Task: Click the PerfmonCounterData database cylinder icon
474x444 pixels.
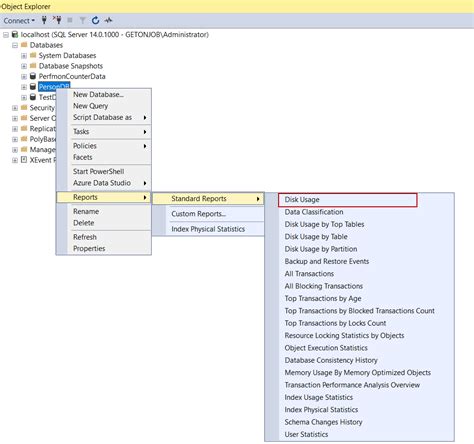Action: click(33, 76)
